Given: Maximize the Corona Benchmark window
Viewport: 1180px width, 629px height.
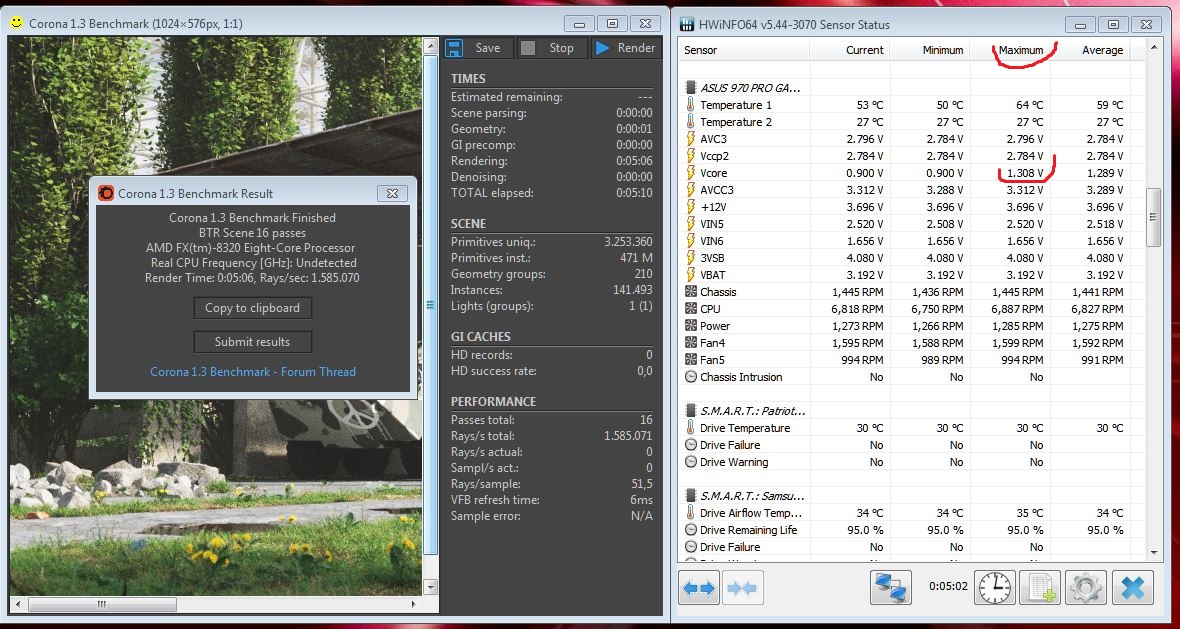Looking at the screenshot, I should point(612,23).
